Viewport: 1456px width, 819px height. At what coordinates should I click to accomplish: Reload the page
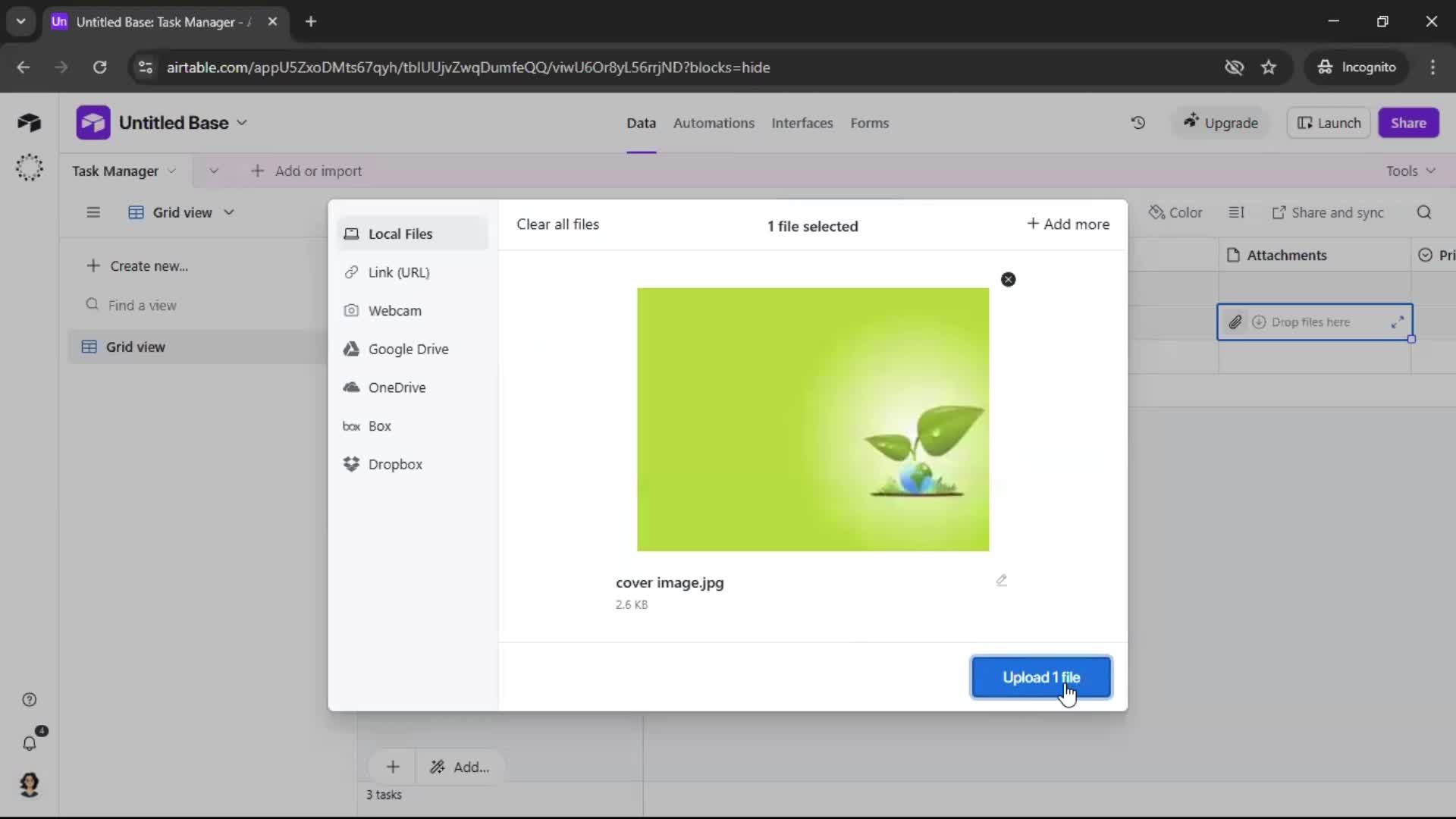tap(99, 67)
